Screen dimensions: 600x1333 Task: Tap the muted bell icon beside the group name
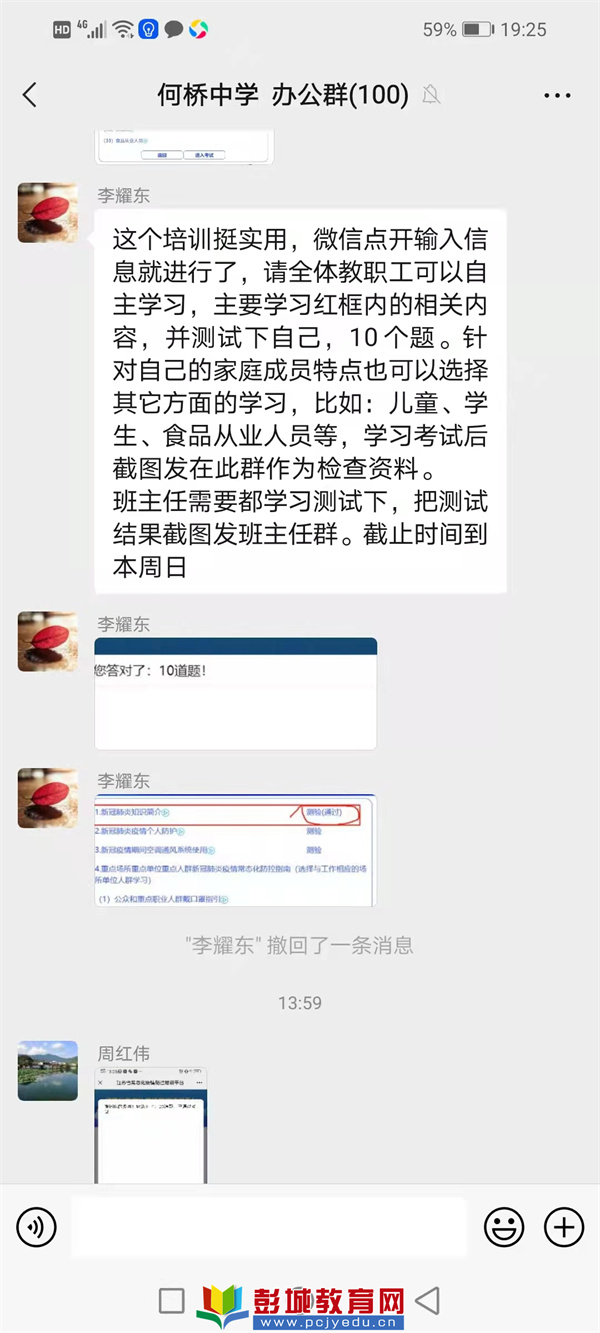point(431,95)
